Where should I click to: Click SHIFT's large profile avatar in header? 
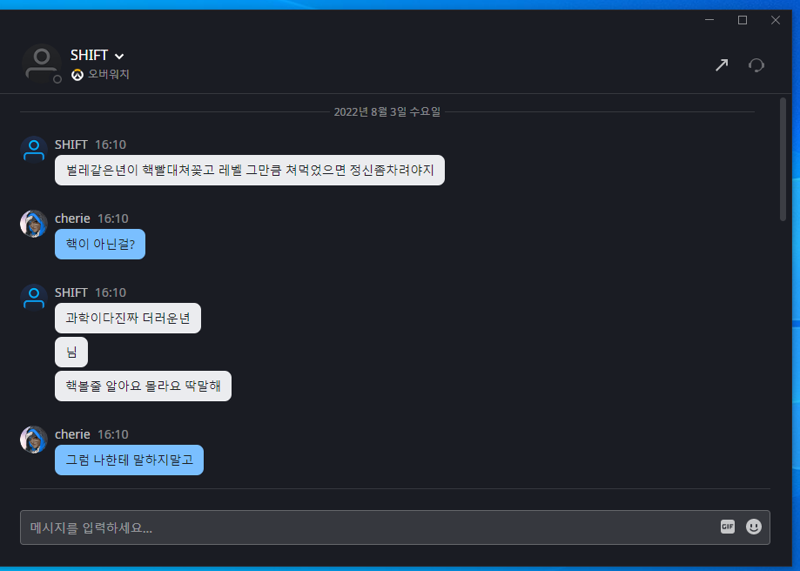[x=41, y=64]
